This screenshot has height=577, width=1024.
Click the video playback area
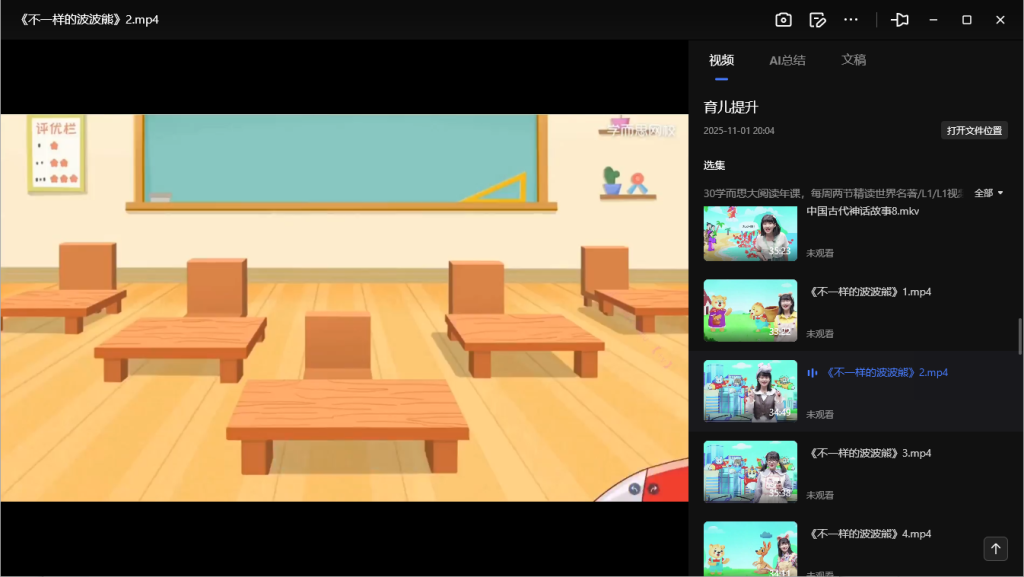[x=344, y=307]
